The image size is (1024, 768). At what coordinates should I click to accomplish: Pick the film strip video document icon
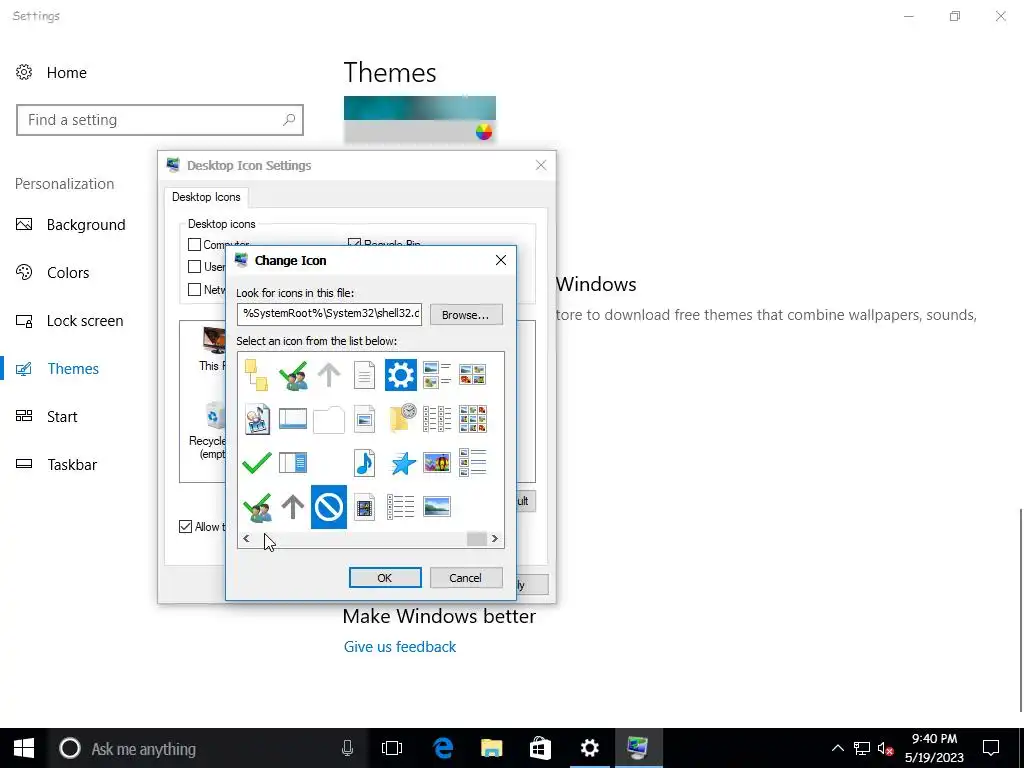pyautogui.click(x=364, y=507)
